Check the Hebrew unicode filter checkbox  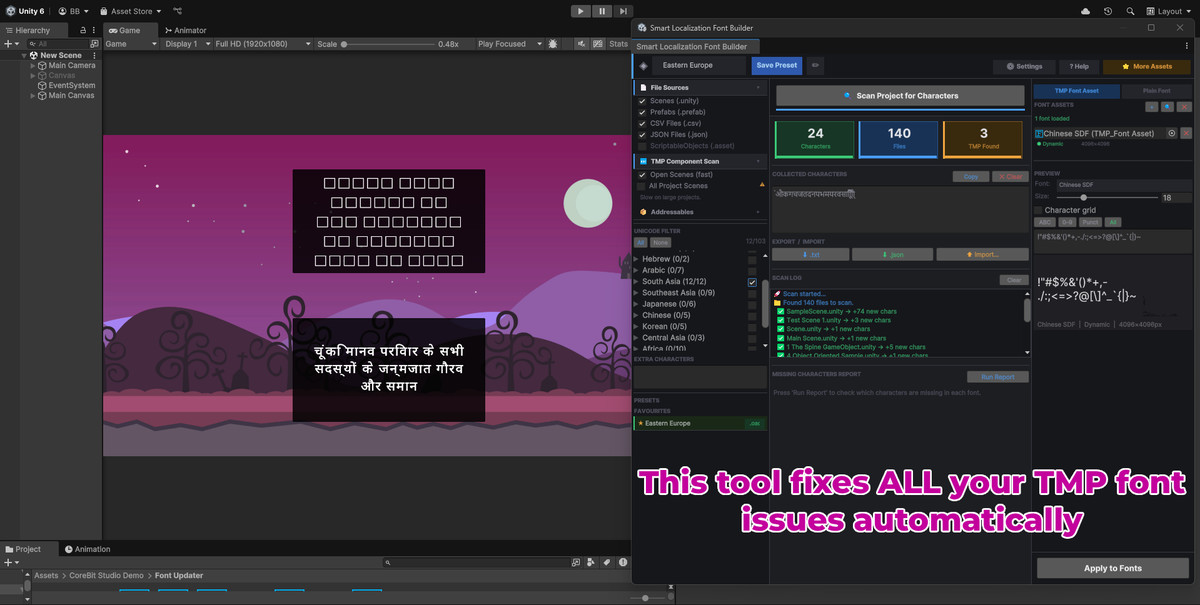[x=753, y=259]
